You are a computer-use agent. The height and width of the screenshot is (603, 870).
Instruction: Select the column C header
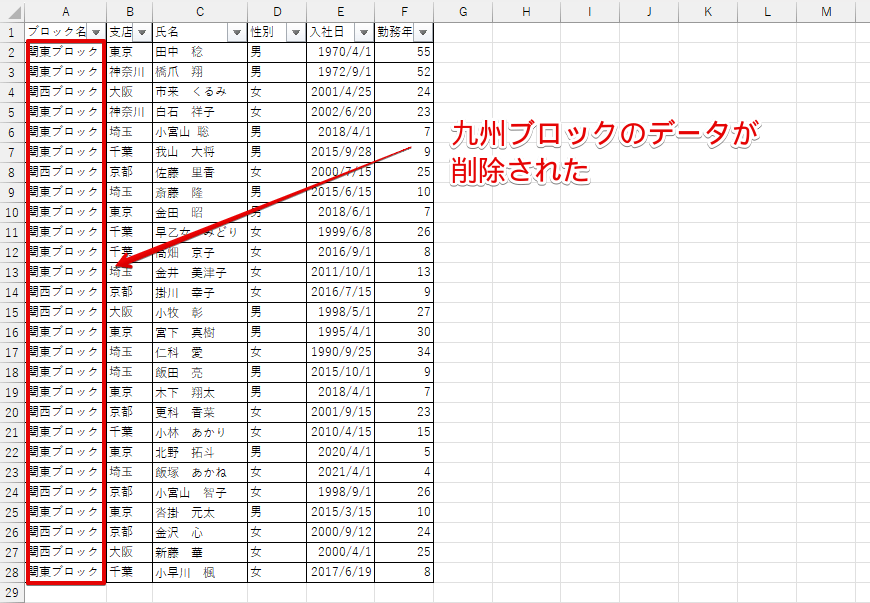(x=200, y=12)
